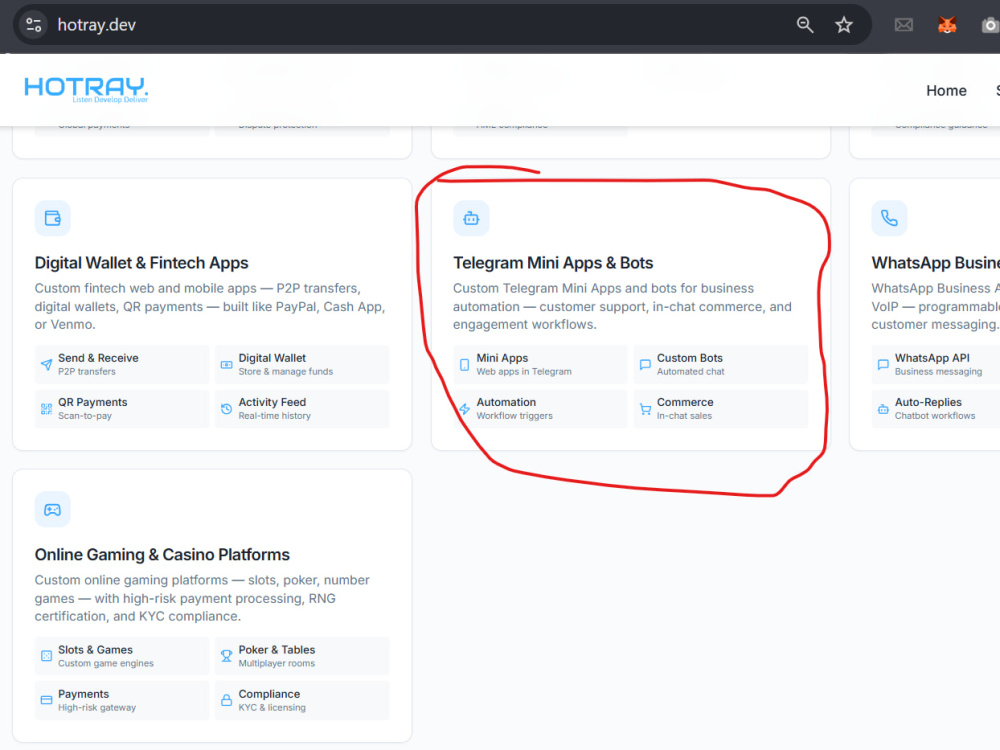Open the Digital Wallet & Fintech Apps heading
Image resolution: width=1000 pixels, height=750 pixels.
point(142,263)
